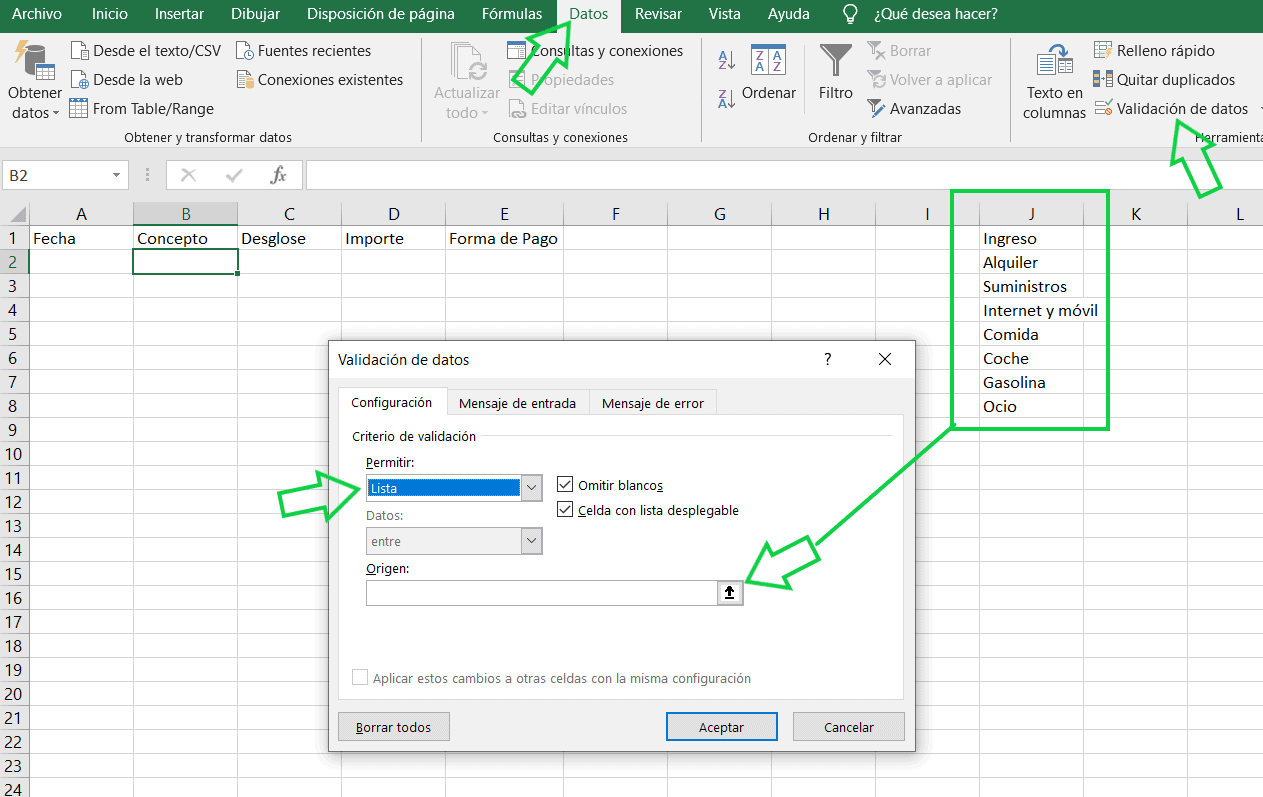Open Mensaje de entrada dialog tab
The width and height of the screenshot is (1263, 797).
pyautogui.click(x=517, y=403)
